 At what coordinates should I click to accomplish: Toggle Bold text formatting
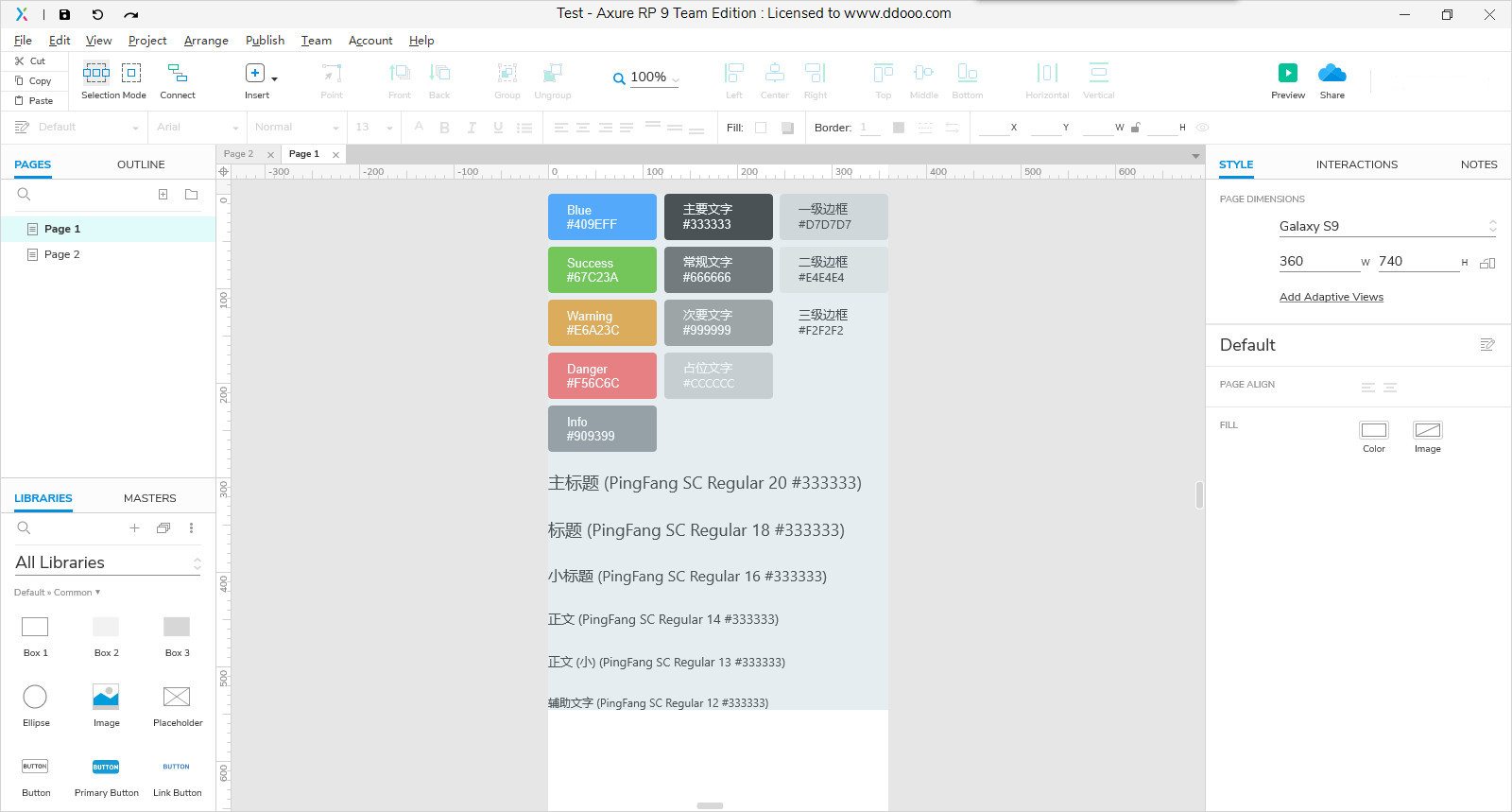coord(445,128)
